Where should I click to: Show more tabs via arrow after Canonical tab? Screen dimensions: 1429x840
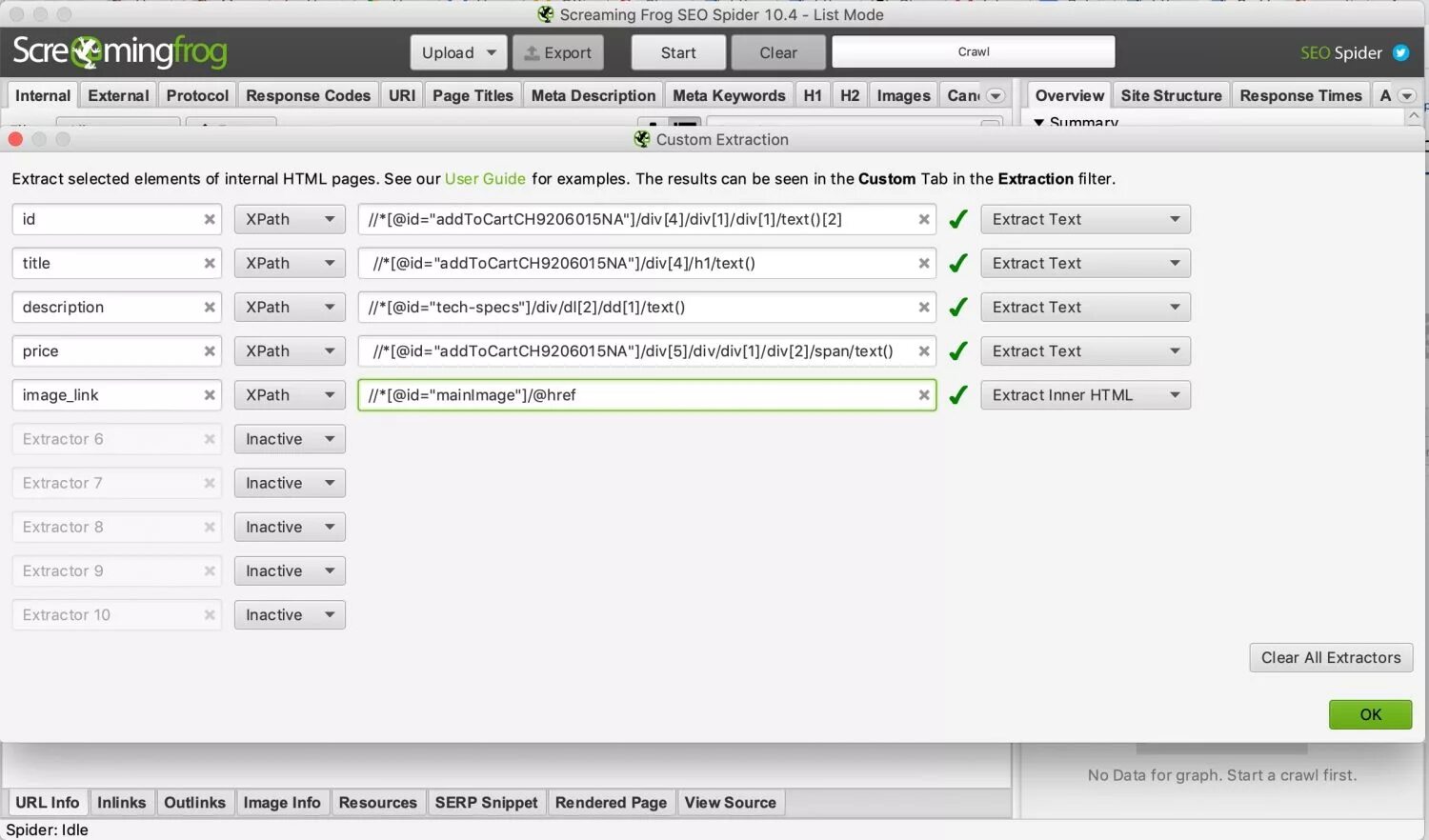tap(996, 95)
